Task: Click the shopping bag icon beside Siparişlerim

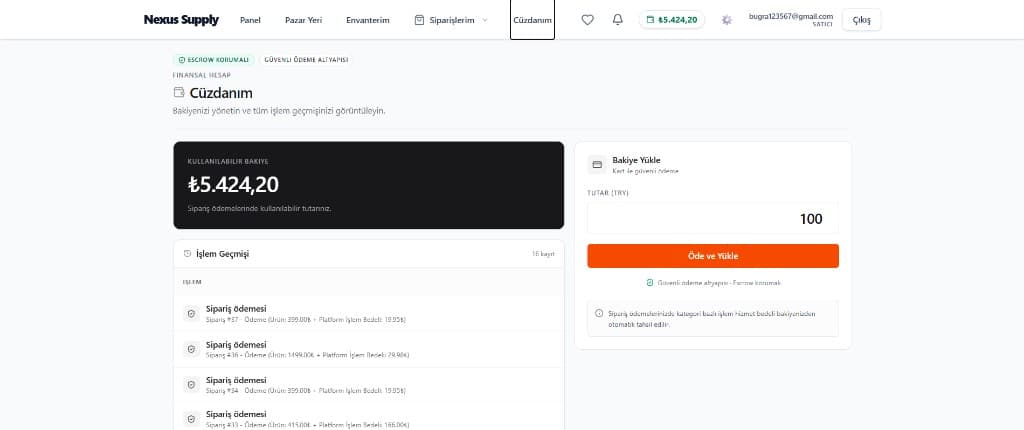Action: click(419, 20)
